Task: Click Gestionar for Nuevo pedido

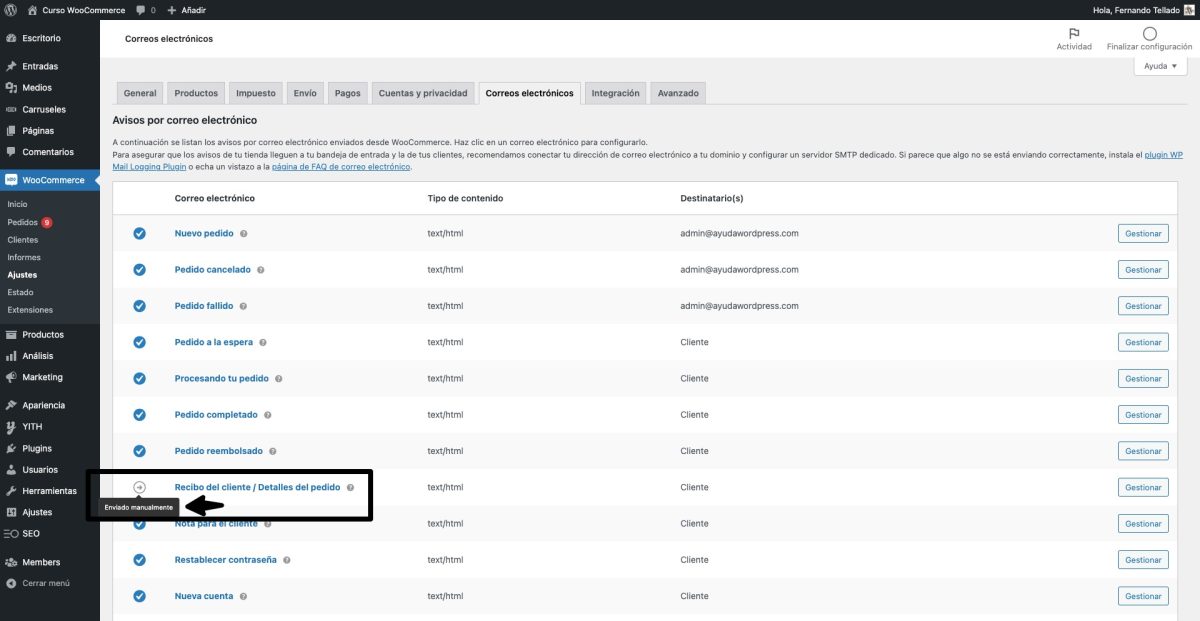Action: point(1143,233)
